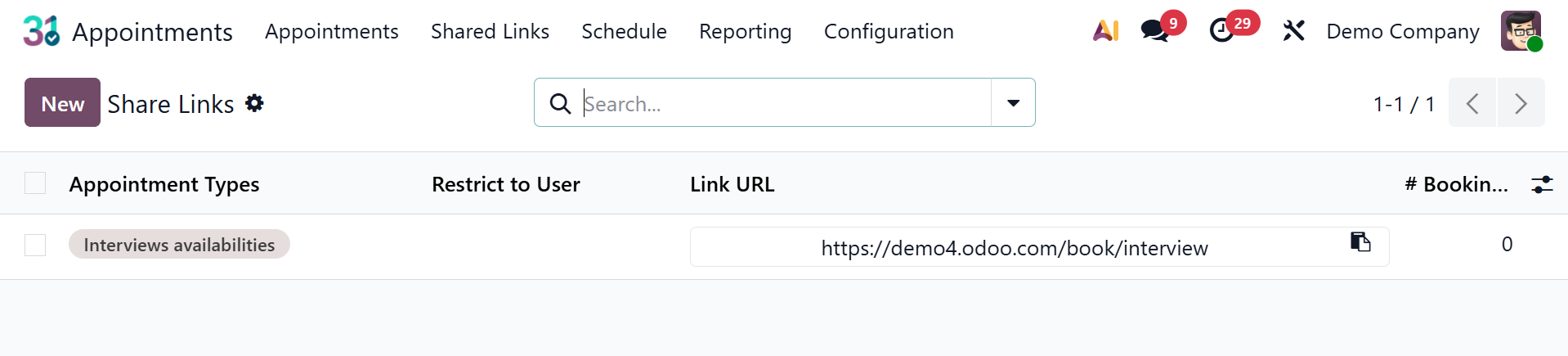Open the developer tools wrench icon
The width and height of the screenshot is (1568, 356).
point(1293,31)
